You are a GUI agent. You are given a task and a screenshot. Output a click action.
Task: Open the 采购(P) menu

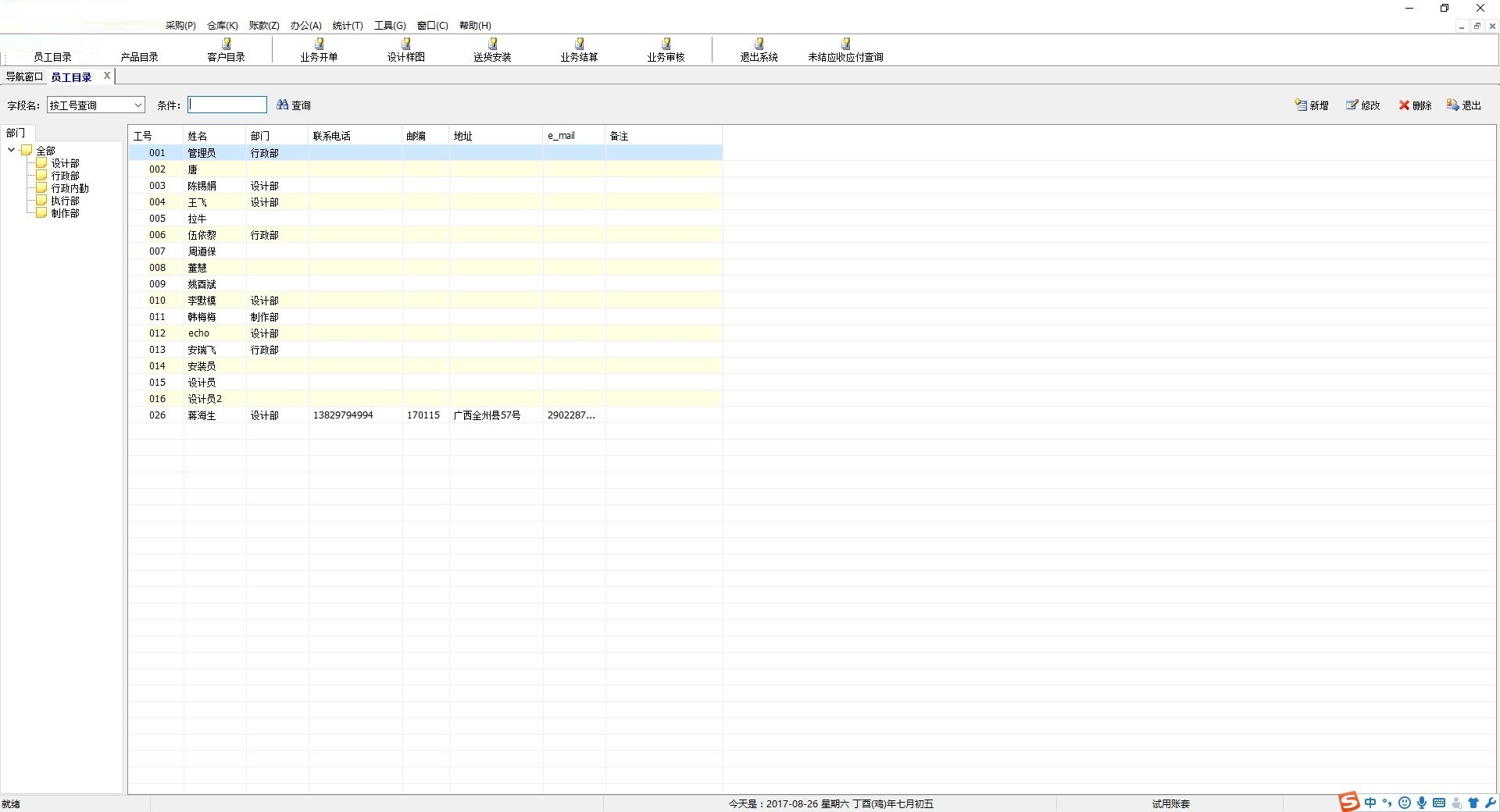pyautogui.click(x=180, y=26)
